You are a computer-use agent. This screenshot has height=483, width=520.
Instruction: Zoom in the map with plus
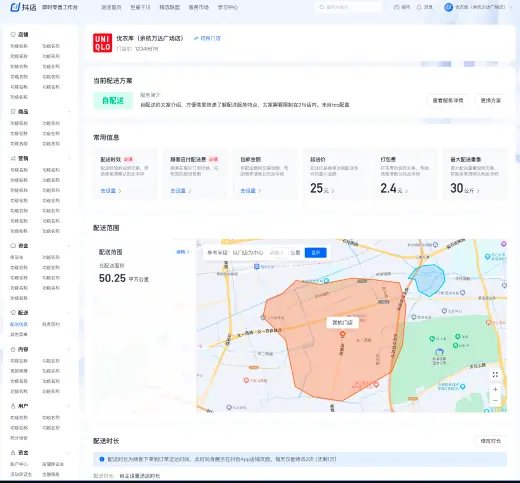pos(495,389)
